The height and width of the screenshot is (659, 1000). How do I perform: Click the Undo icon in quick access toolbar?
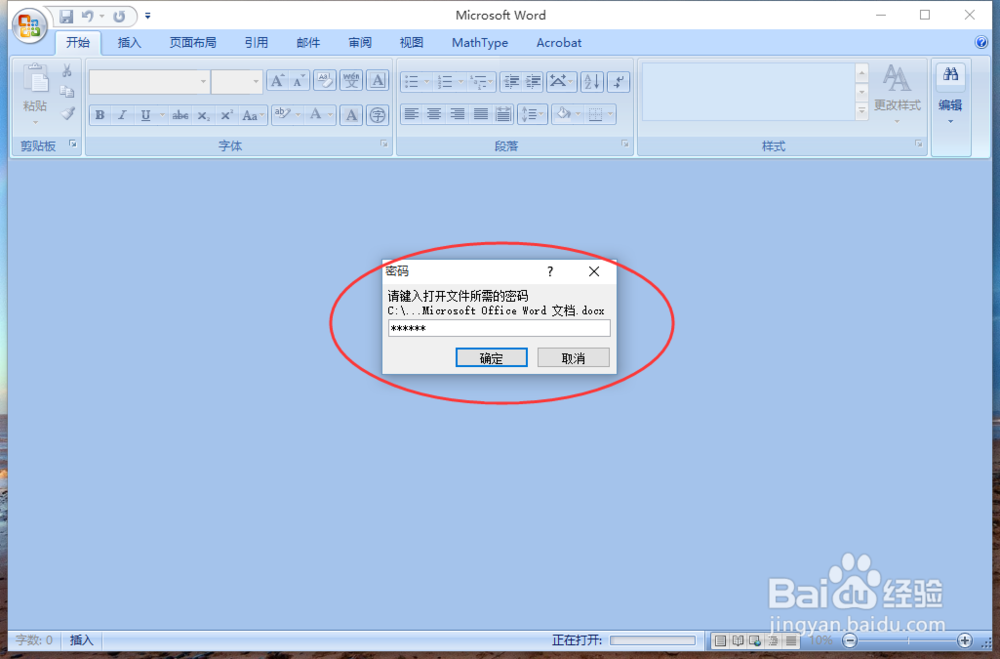(87, 16)
